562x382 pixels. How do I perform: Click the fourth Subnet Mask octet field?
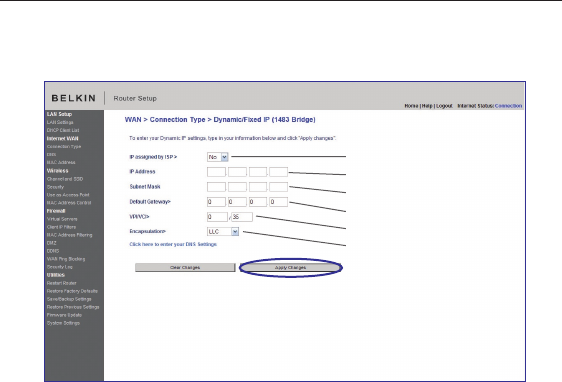pos(278,187)
